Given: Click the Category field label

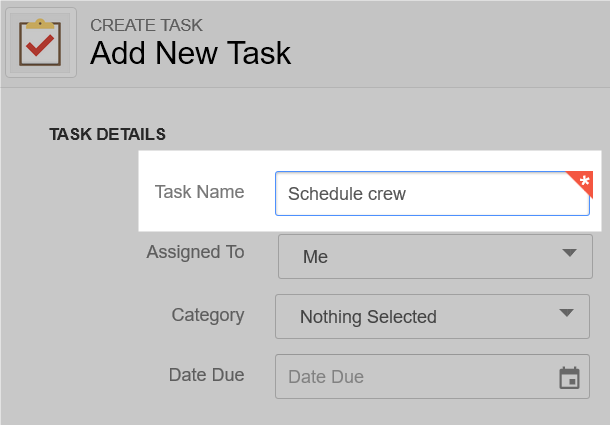Looking at the screenshot, I should coord(208,315).
